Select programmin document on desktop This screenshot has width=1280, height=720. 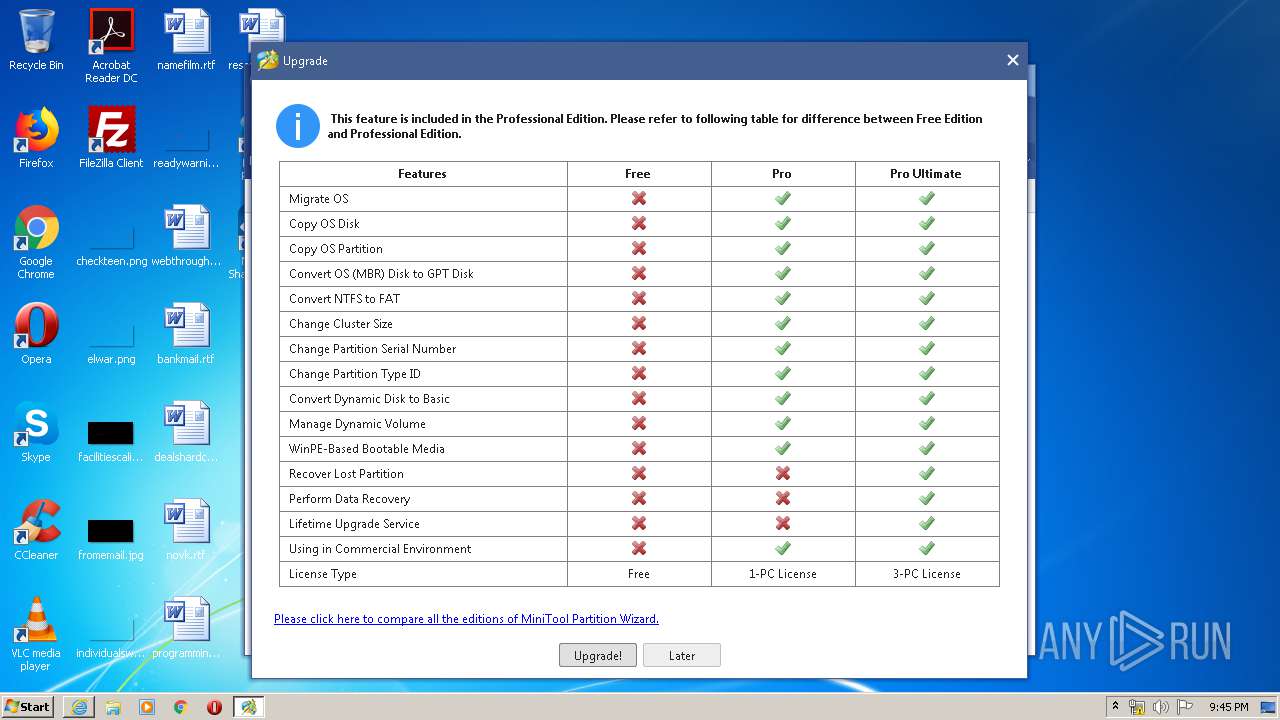186,628
